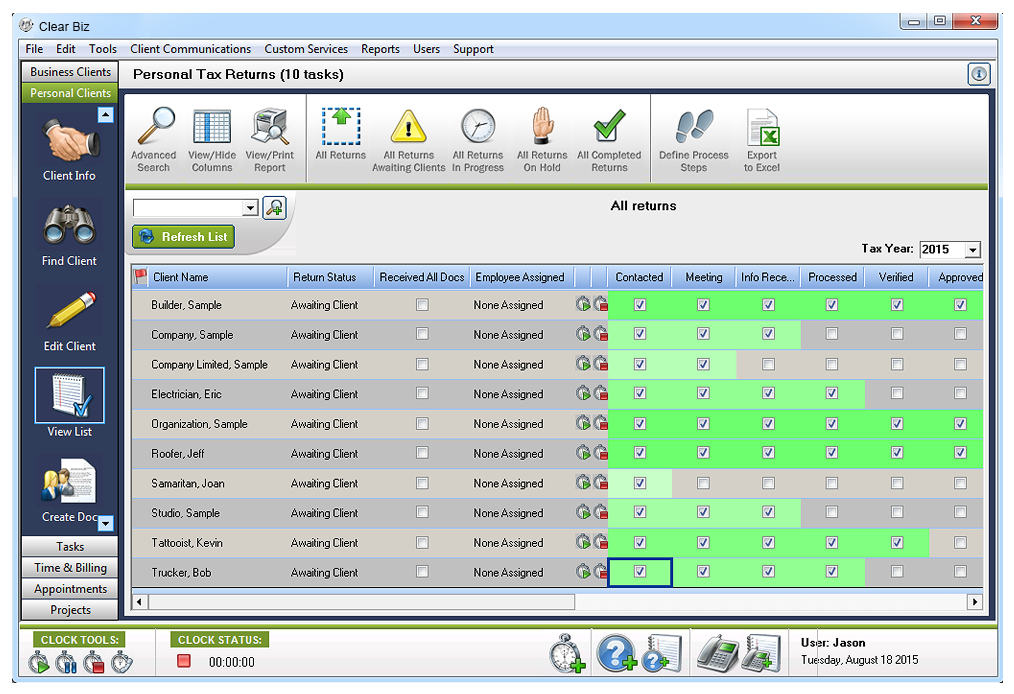Click the Refresh List button
Screen dimensions: 1014x694
(182, 236)
